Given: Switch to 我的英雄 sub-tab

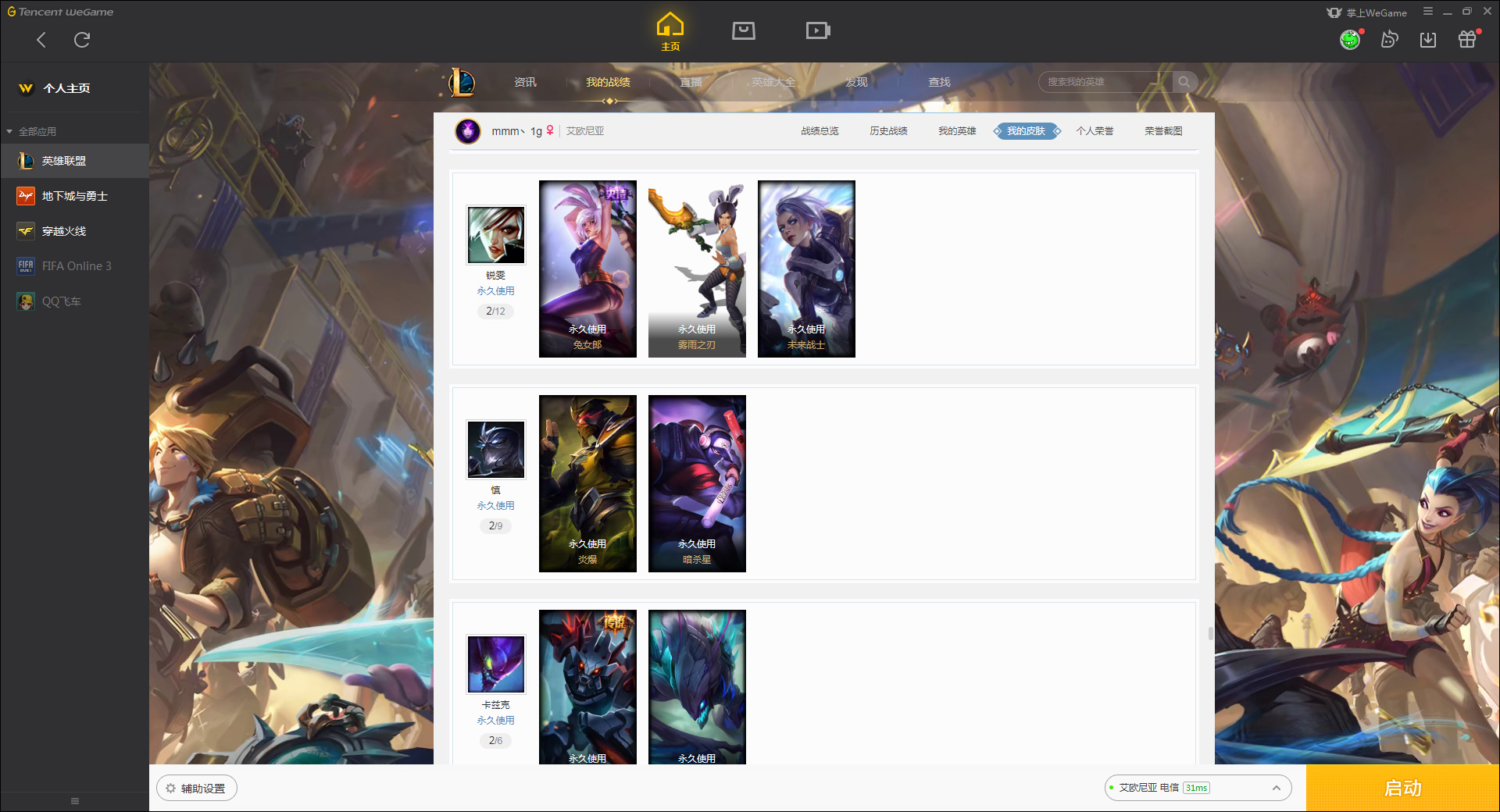Looking at the screenshot, I should tap(957, 131).
